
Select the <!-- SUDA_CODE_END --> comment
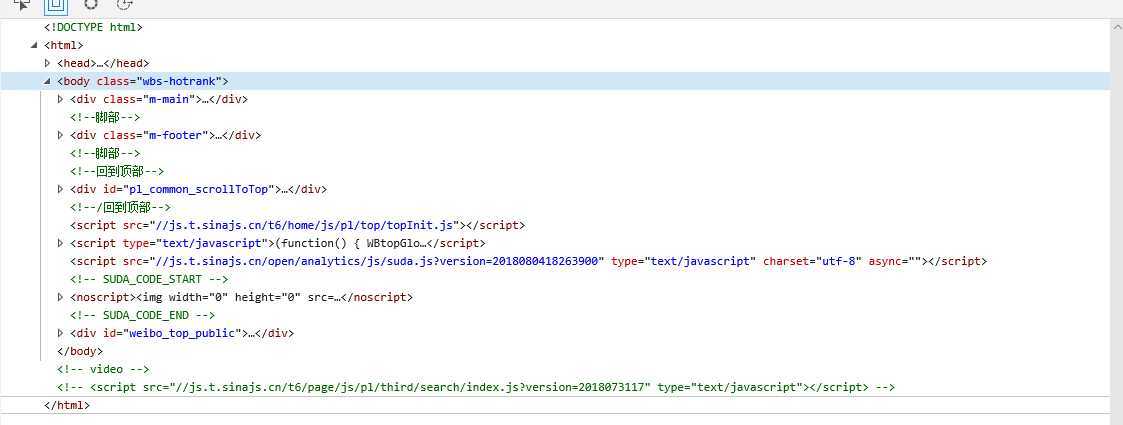[143, 315]
